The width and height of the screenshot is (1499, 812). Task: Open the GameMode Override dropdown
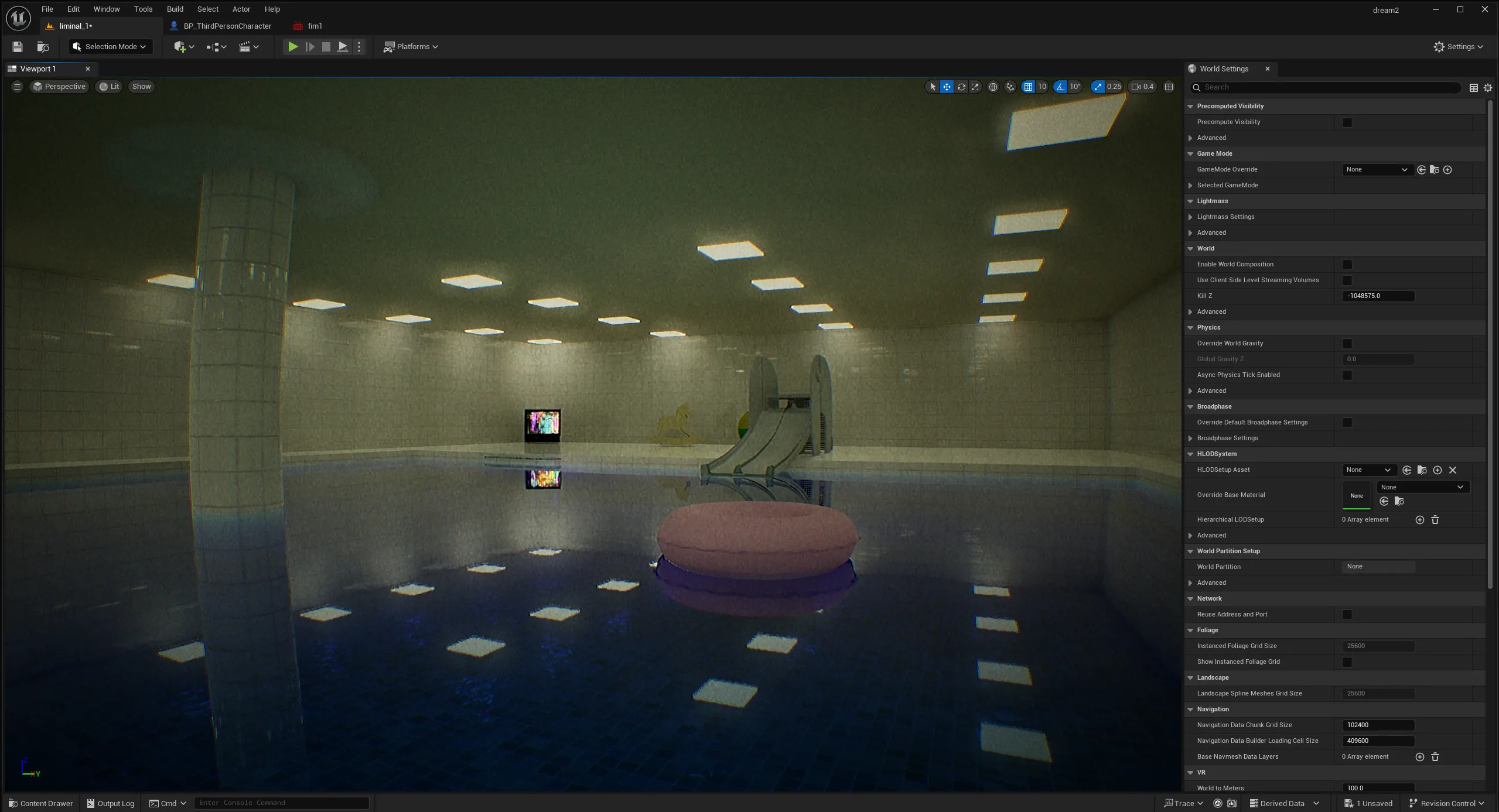1377,169
